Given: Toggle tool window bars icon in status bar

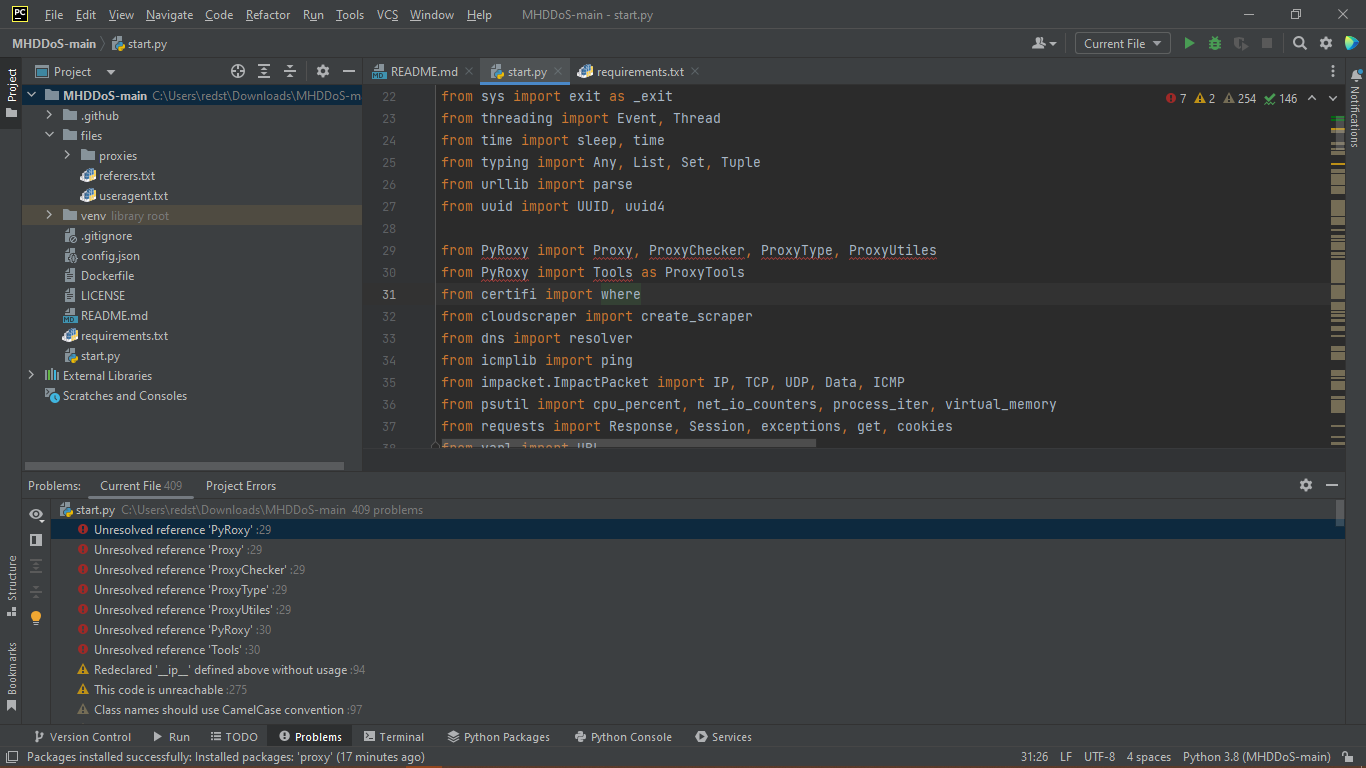Looking at the screenshot, I should pyautogui.click(x=11, y=757).
